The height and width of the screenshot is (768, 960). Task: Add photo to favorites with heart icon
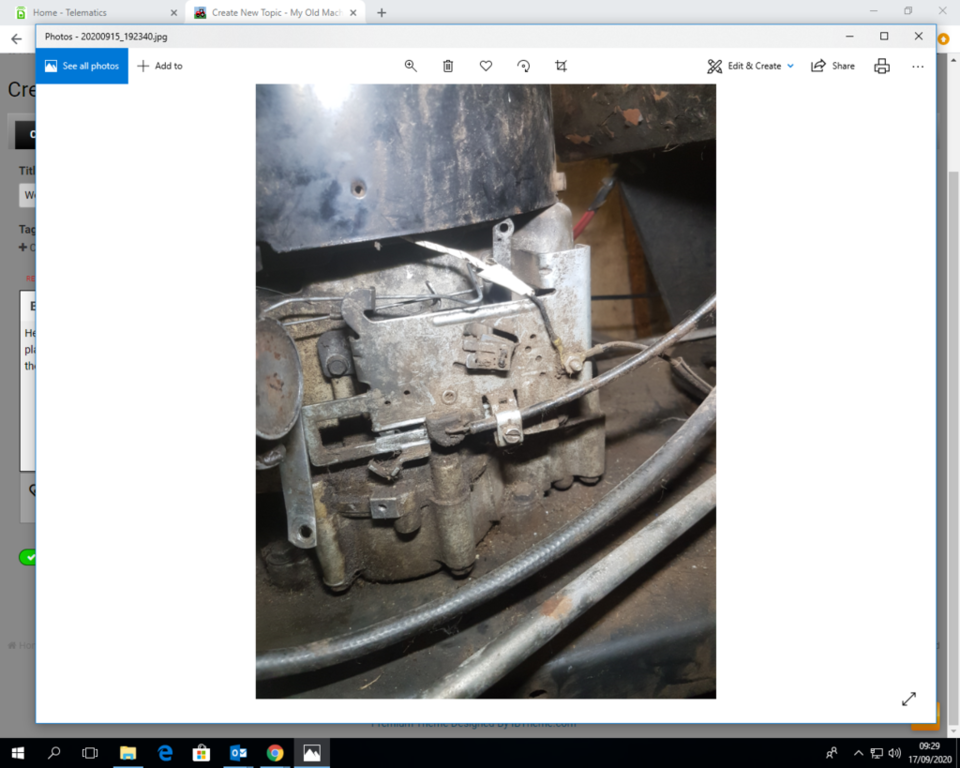pyautogui.click(x=486, y=66)
